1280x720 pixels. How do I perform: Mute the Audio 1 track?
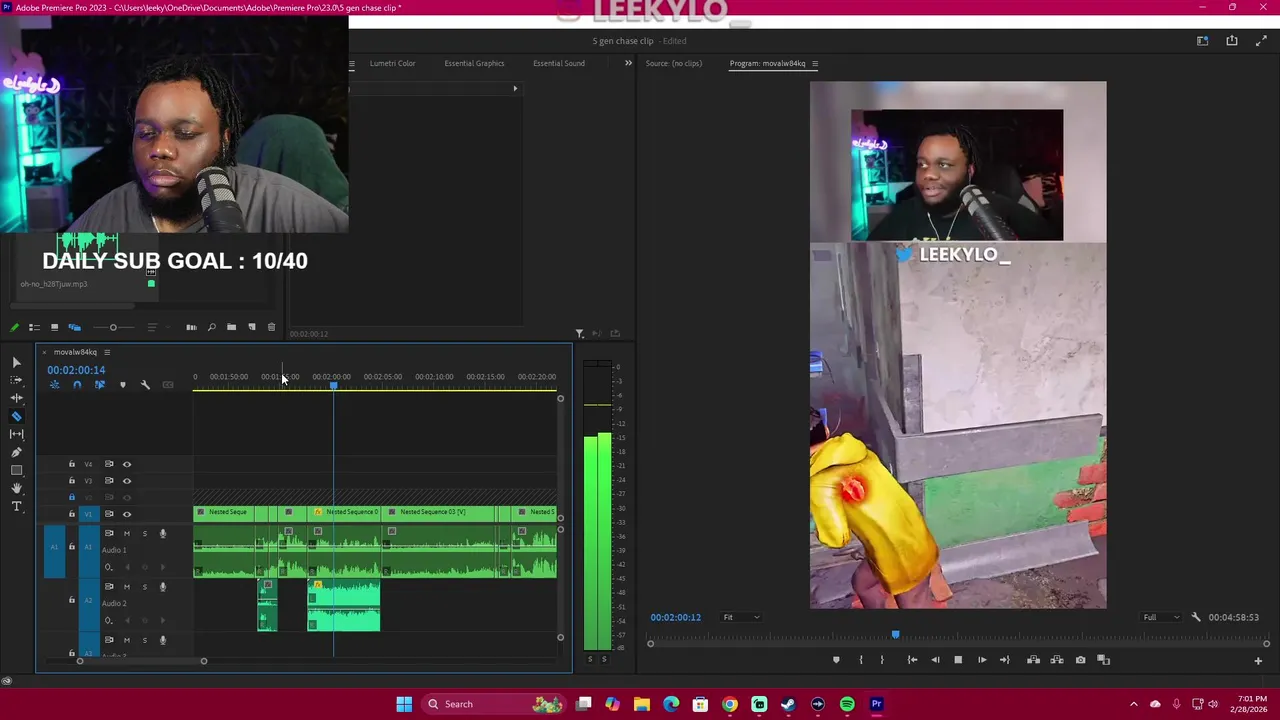pyautogui.click(x=126, y=533)
